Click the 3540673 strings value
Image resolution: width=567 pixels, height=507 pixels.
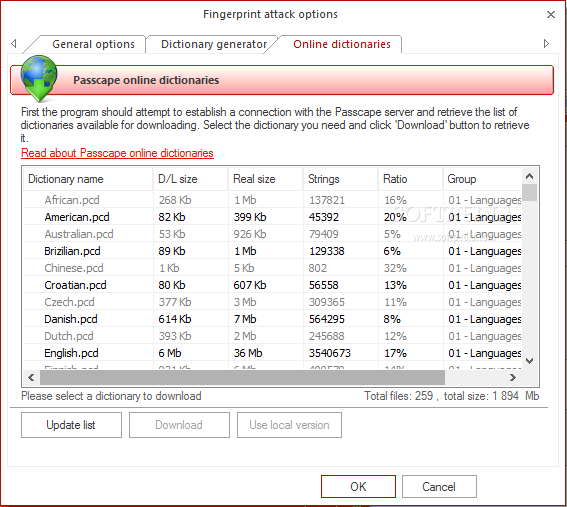(x=329, y=353)
